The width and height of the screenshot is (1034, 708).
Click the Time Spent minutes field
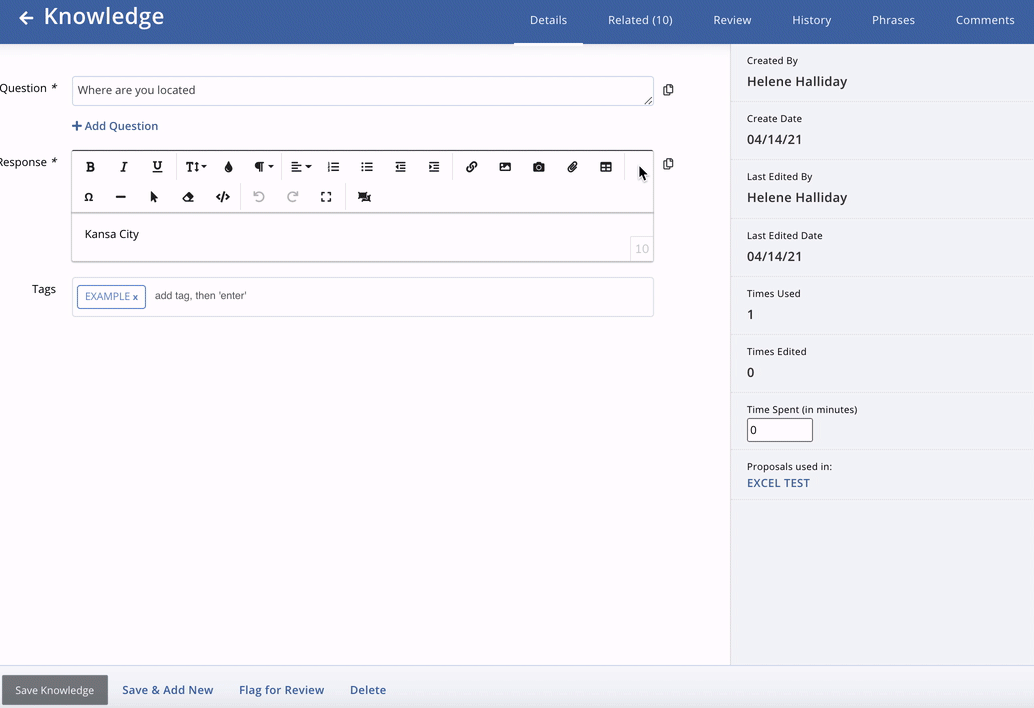coord(779,430)
